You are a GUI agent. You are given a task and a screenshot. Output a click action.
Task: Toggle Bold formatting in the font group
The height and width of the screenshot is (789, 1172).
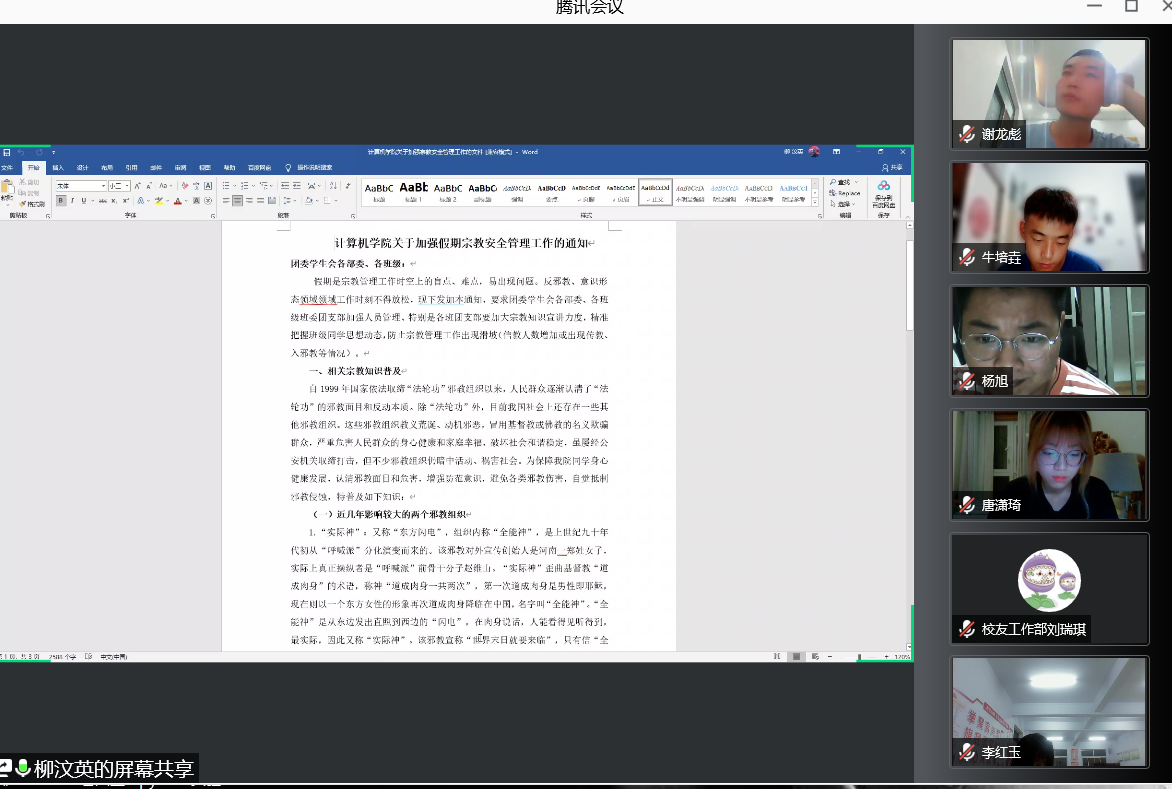[61, 201]
